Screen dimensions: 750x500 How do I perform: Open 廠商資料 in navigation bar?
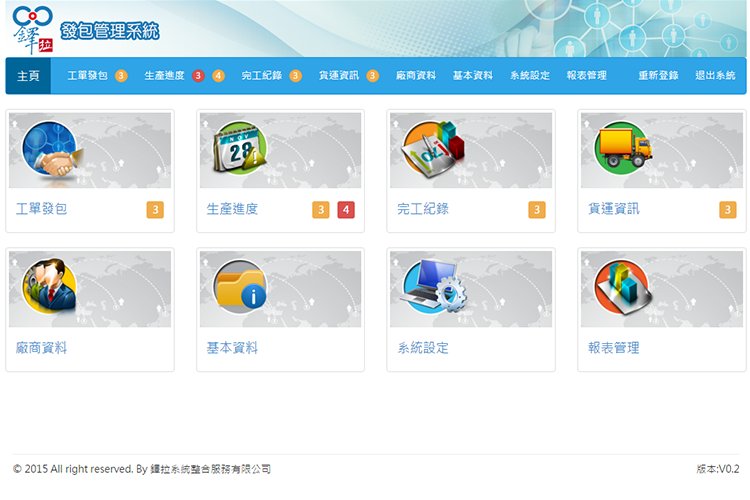pos(416,76)
